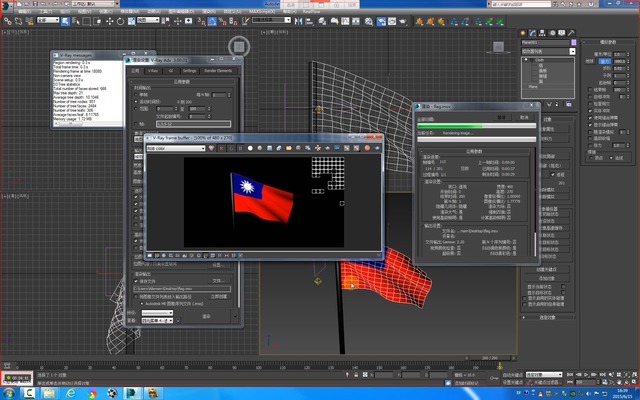The width and height of the screenshot is (640, 400).
Task: Click the Plane001 object name field
Action: click(545, 42)
